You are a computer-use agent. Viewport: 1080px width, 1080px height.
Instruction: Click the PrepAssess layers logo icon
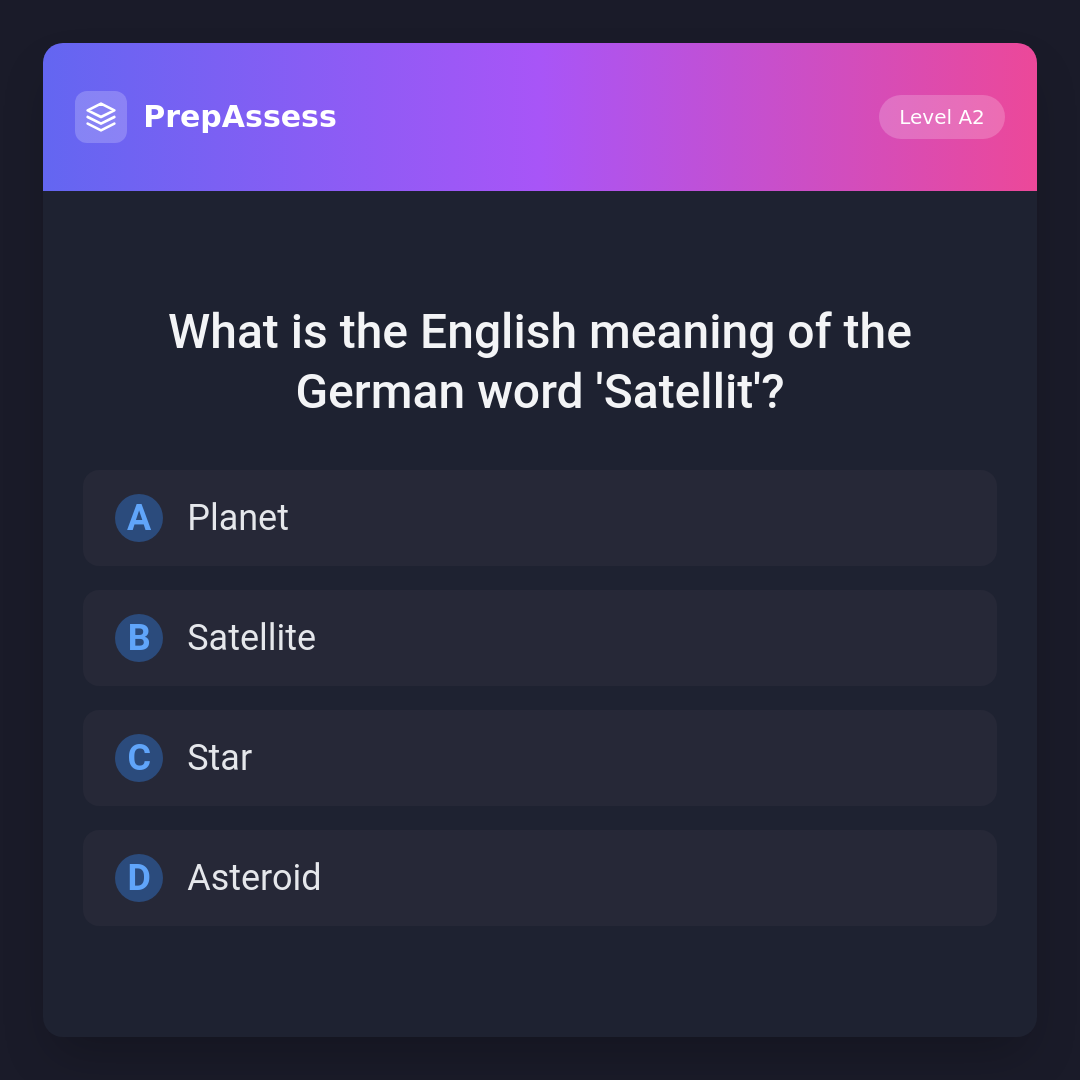coord(101,117)
